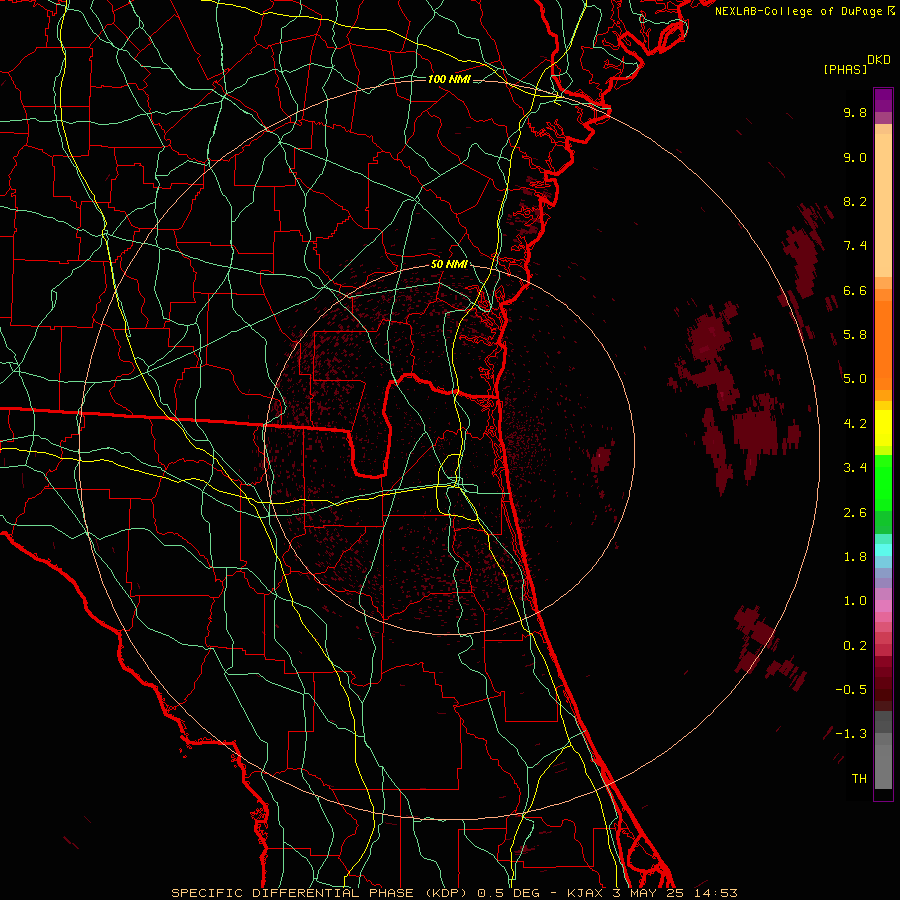Click the product title caption at bottom
Screen dimensions: 900x900
pos(454,893)
